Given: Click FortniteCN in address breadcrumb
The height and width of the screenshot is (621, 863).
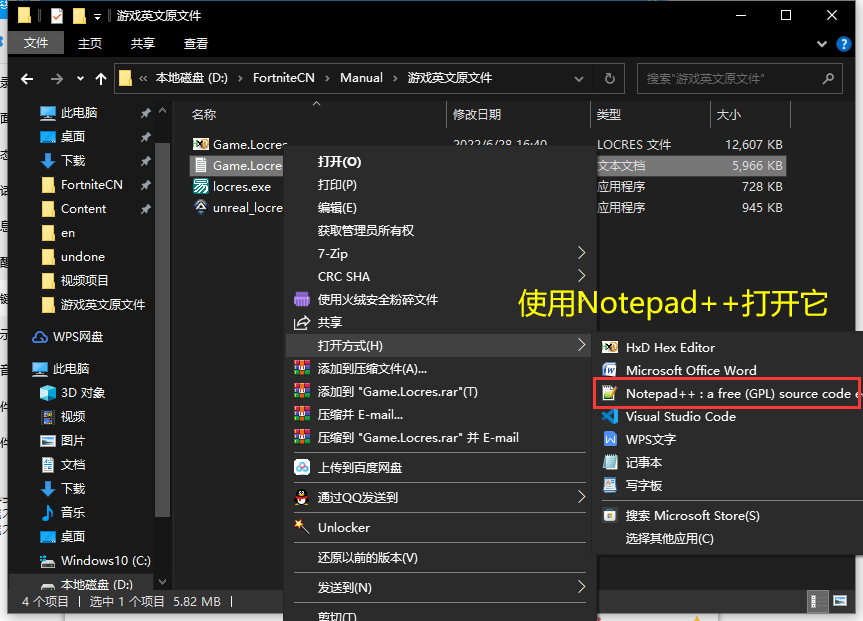Looking at the screenshot, I should 283,78.
